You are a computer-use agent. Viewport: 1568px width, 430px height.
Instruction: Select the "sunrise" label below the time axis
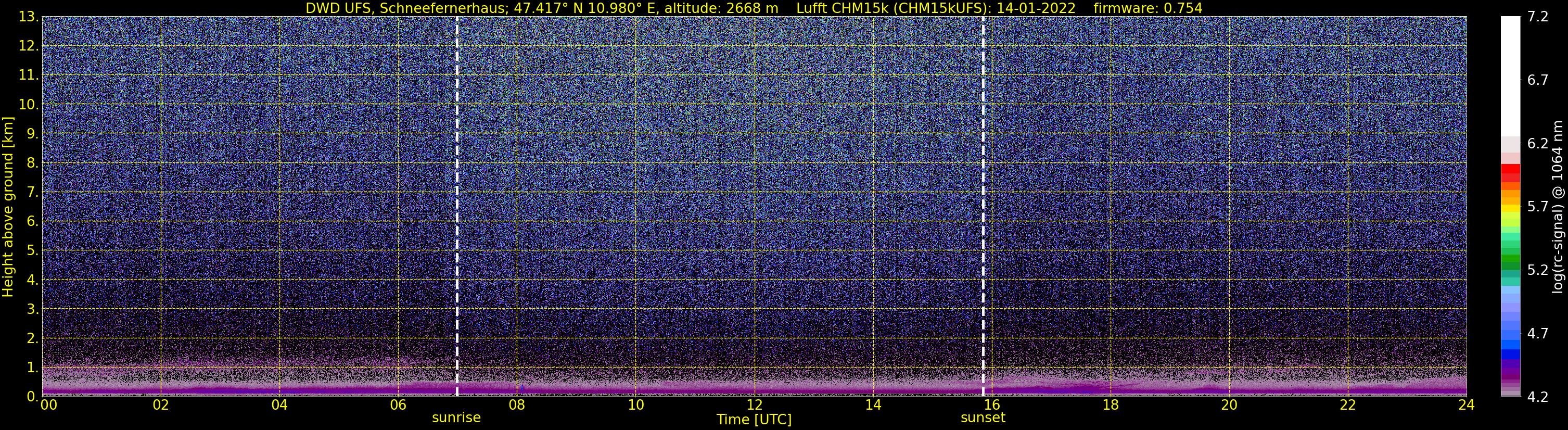[456, 418]
